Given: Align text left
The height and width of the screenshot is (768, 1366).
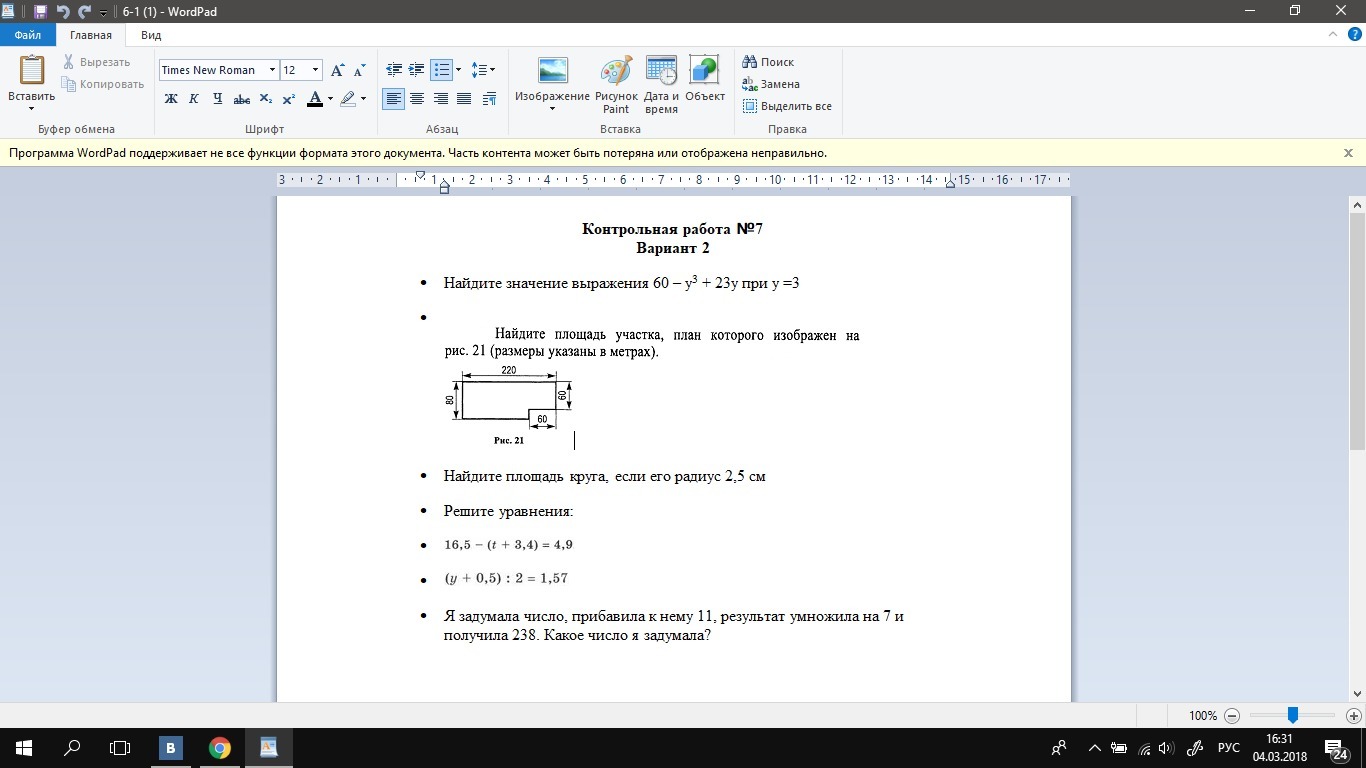Looking at the screenshot, I should [394, 99].
